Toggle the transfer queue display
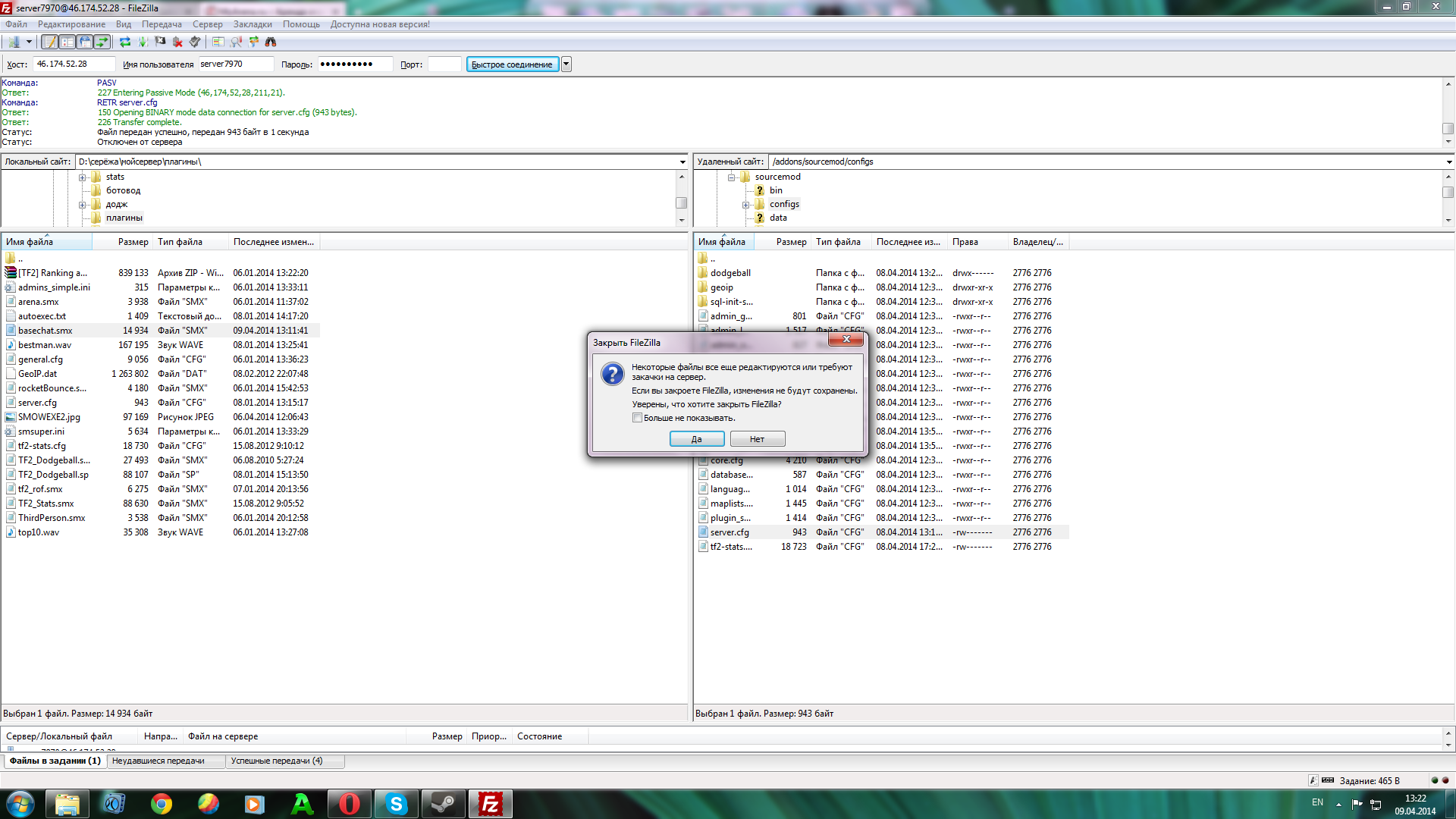 point(102,42)
